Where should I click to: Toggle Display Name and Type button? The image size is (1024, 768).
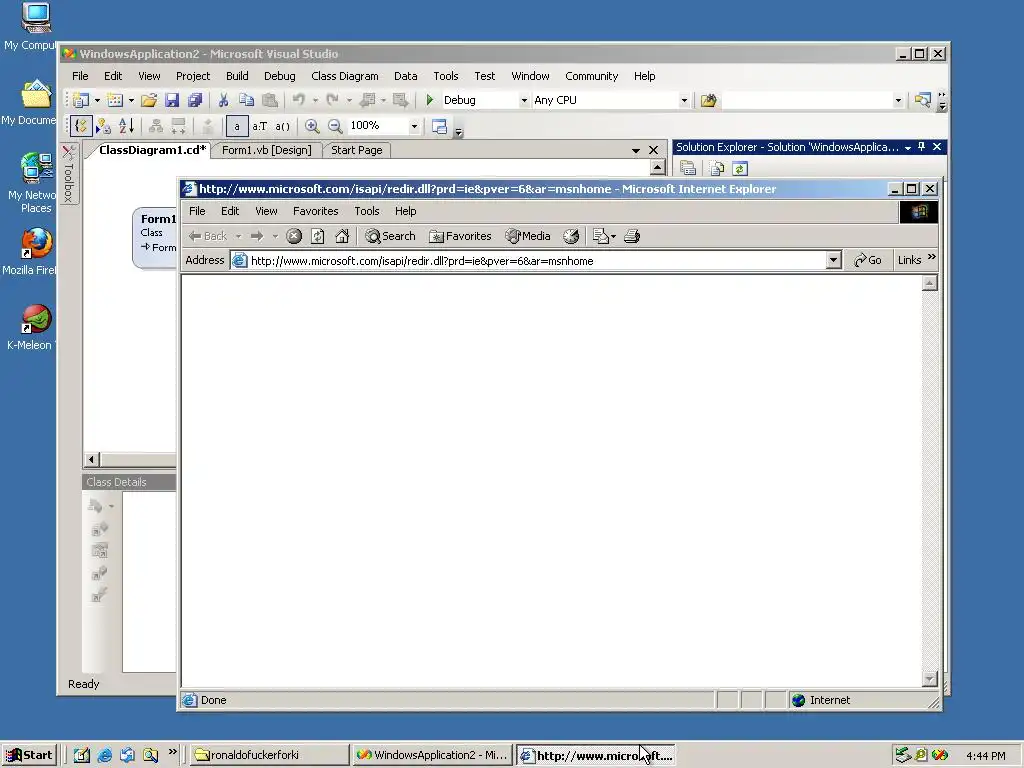(260, 126)
